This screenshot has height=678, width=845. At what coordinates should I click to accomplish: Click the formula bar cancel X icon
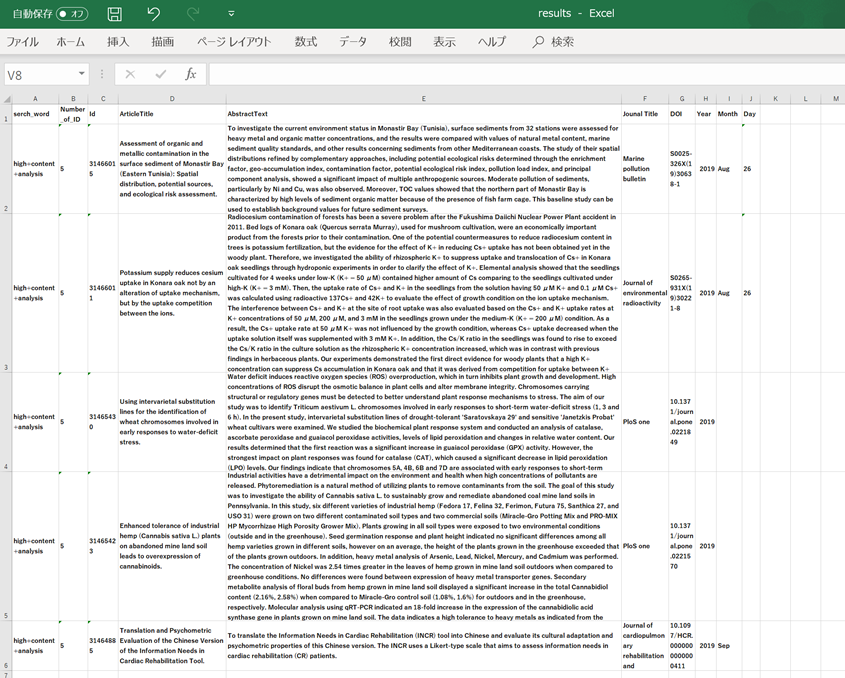130,74
